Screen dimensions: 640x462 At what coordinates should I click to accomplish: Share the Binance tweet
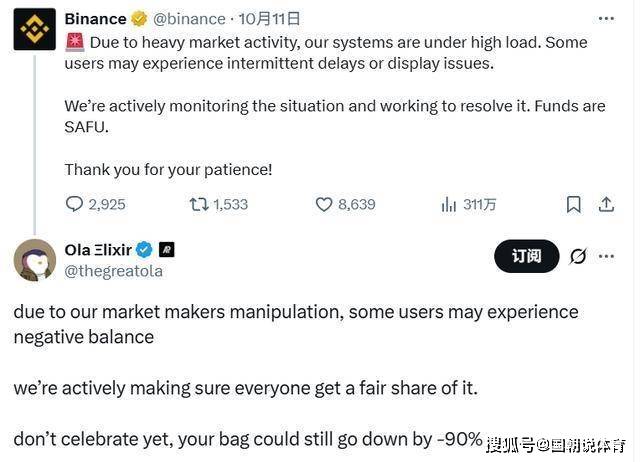pyautogui.click(x=606, y=204)
